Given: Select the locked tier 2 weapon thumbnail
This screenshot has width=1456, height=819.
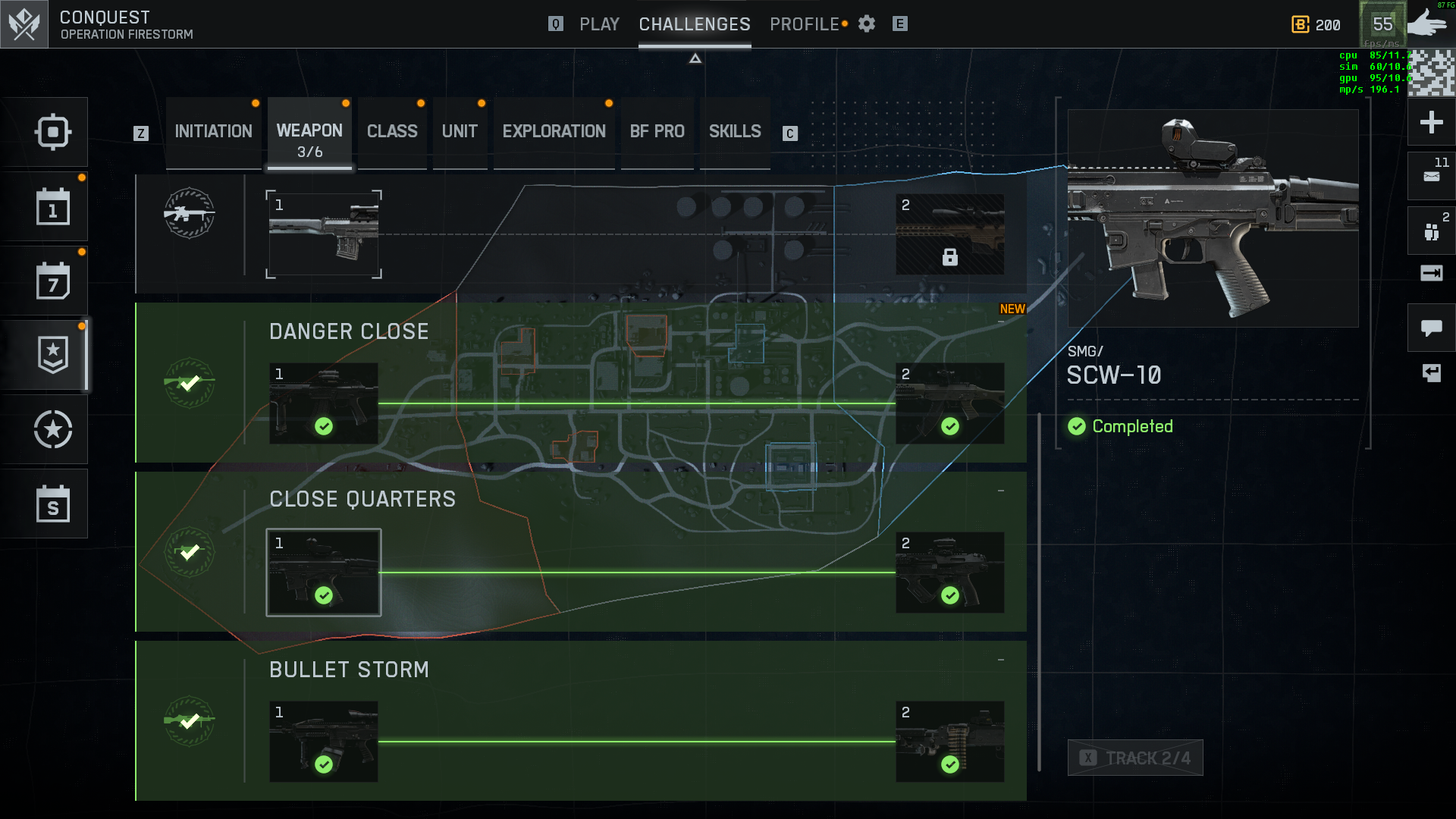Looking at the screenshot, I should pos(949,234).
